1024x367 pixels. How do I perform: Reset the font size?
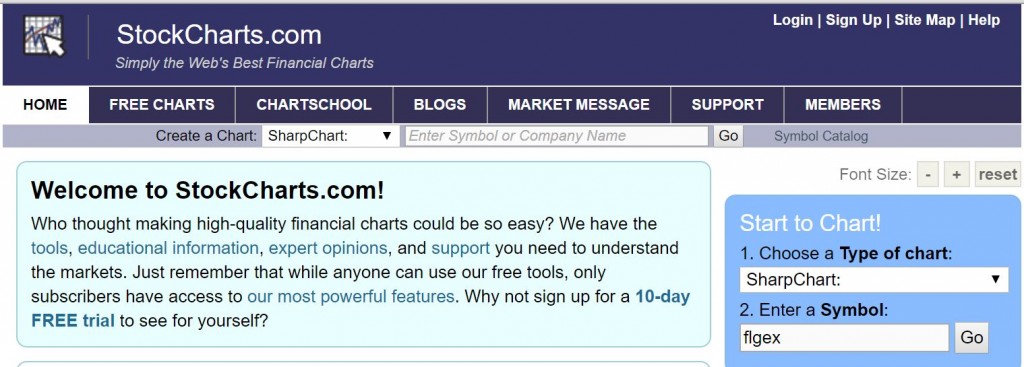(x=997, y=174)
